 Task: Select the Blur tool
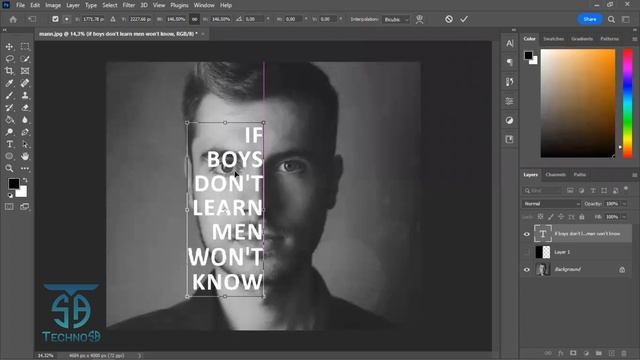(25, 120)
